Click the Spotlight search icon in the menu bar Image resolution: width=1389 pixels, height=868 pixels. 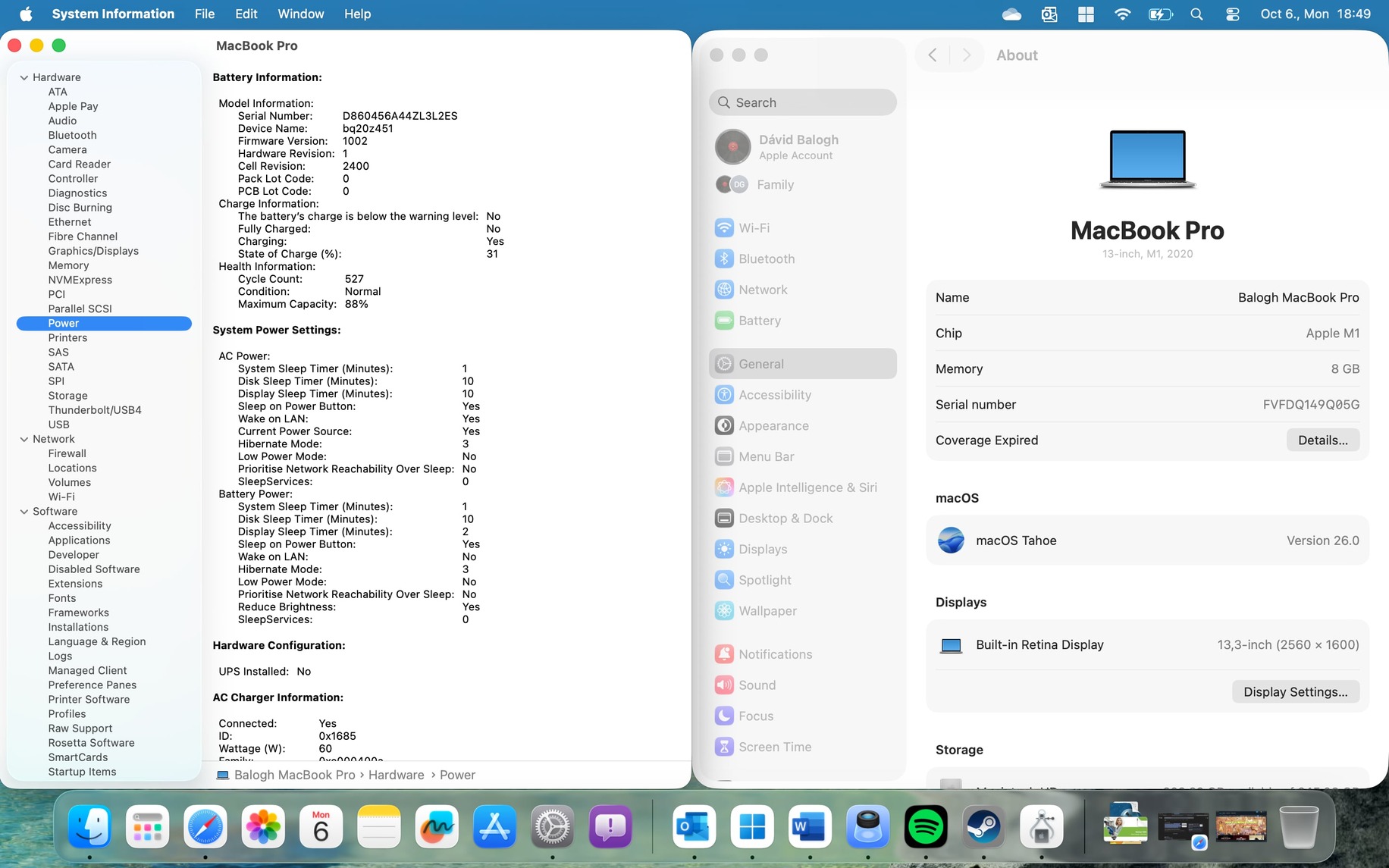tap(1196, 14)
